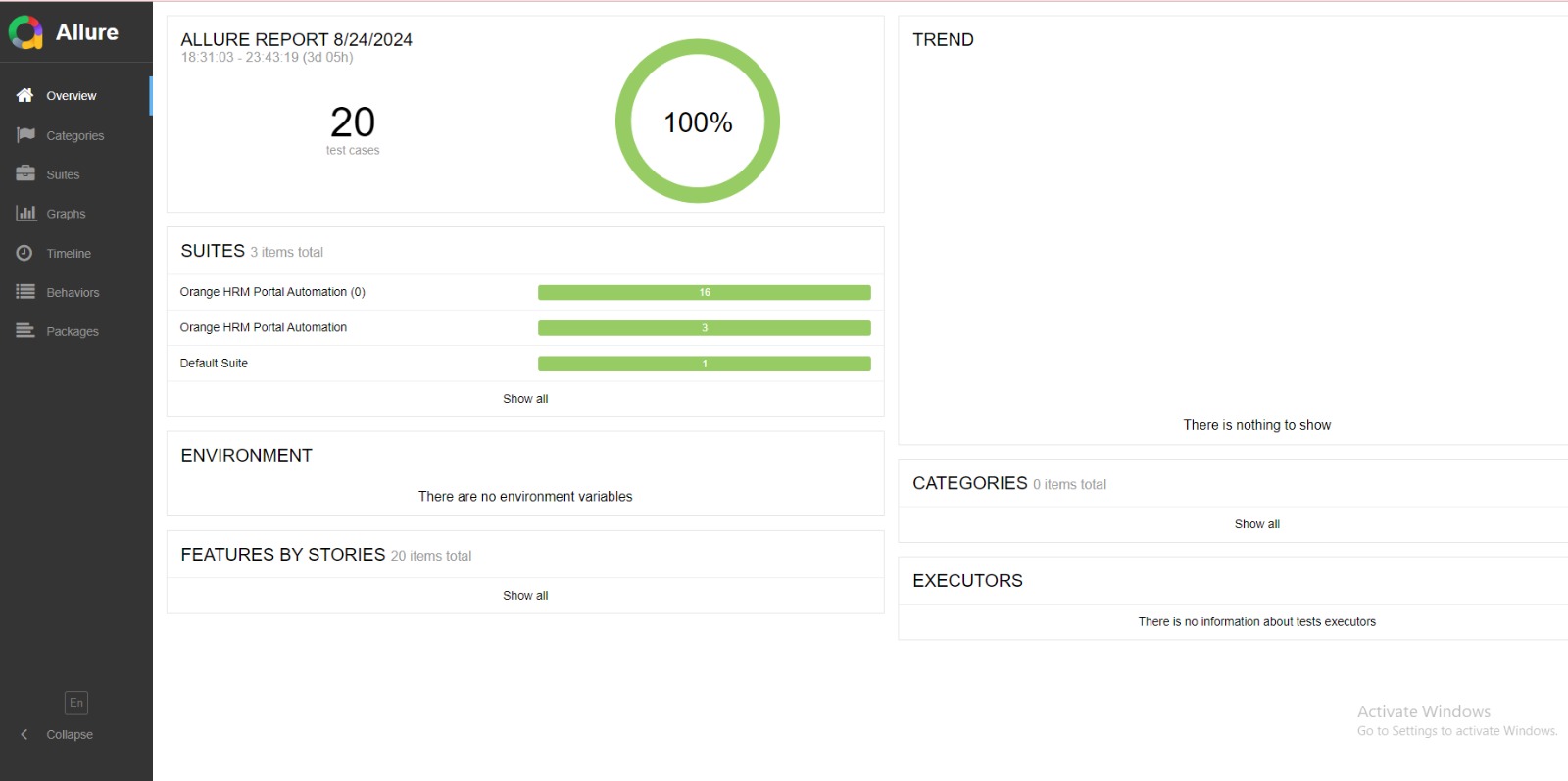This screenshot has height=781, width=1568.
Task: Open Categories via the flag icon
Action: 25,135
